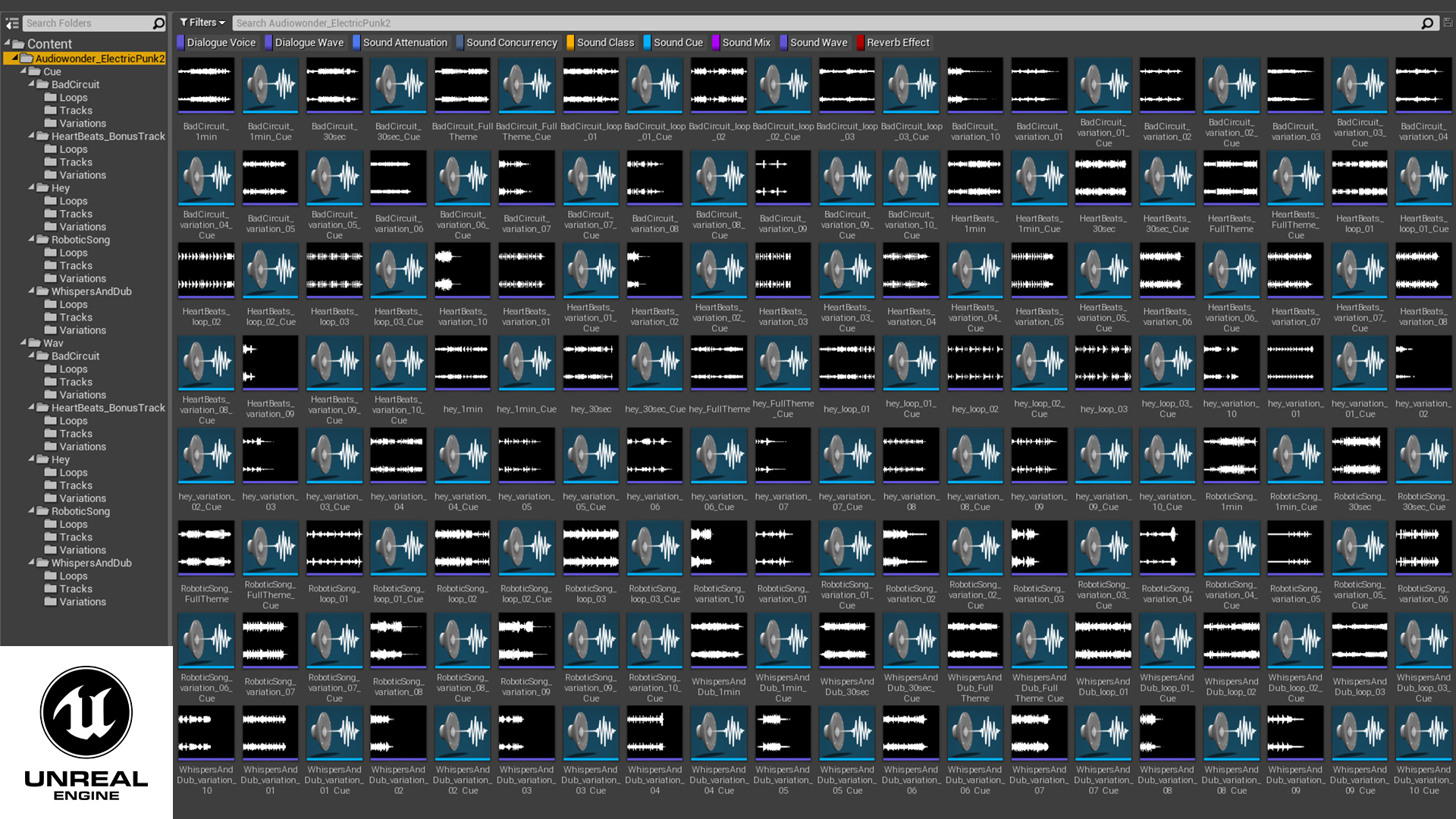Click the Search Folders input field

pos(86,24)
